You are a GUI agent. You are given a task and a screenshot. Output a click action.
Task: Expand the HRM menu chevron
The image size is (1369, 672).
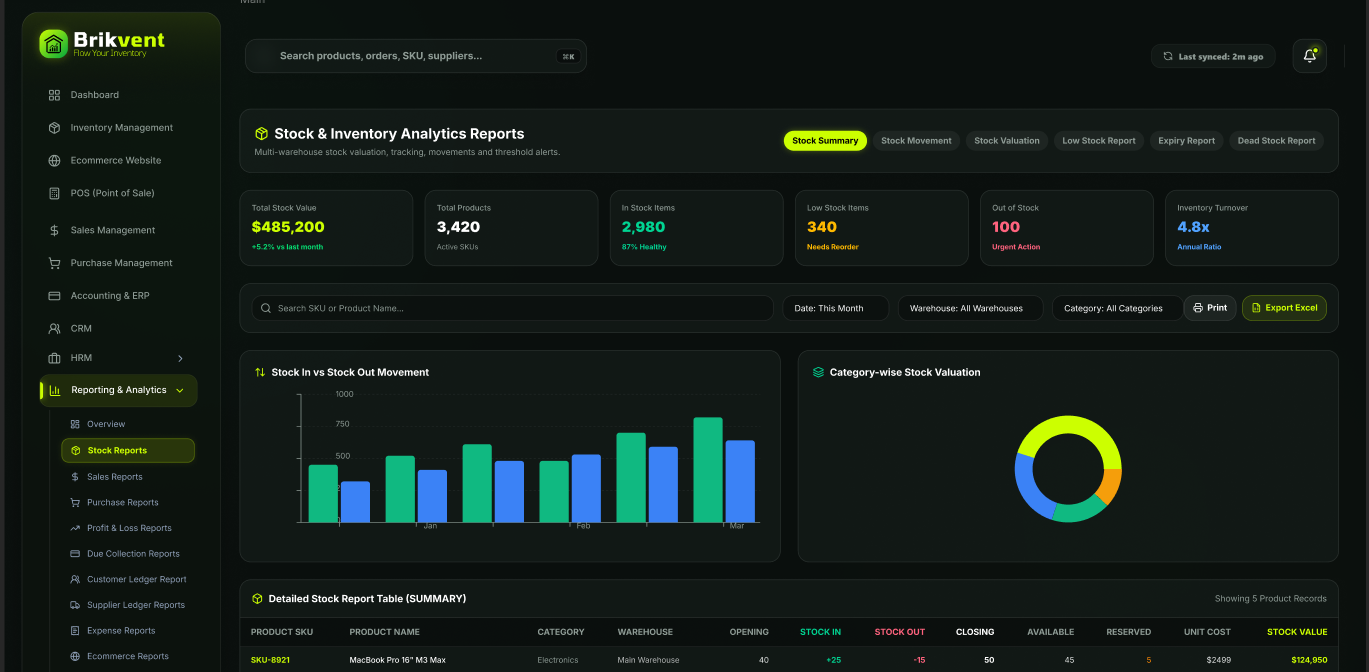pos(180,358)
